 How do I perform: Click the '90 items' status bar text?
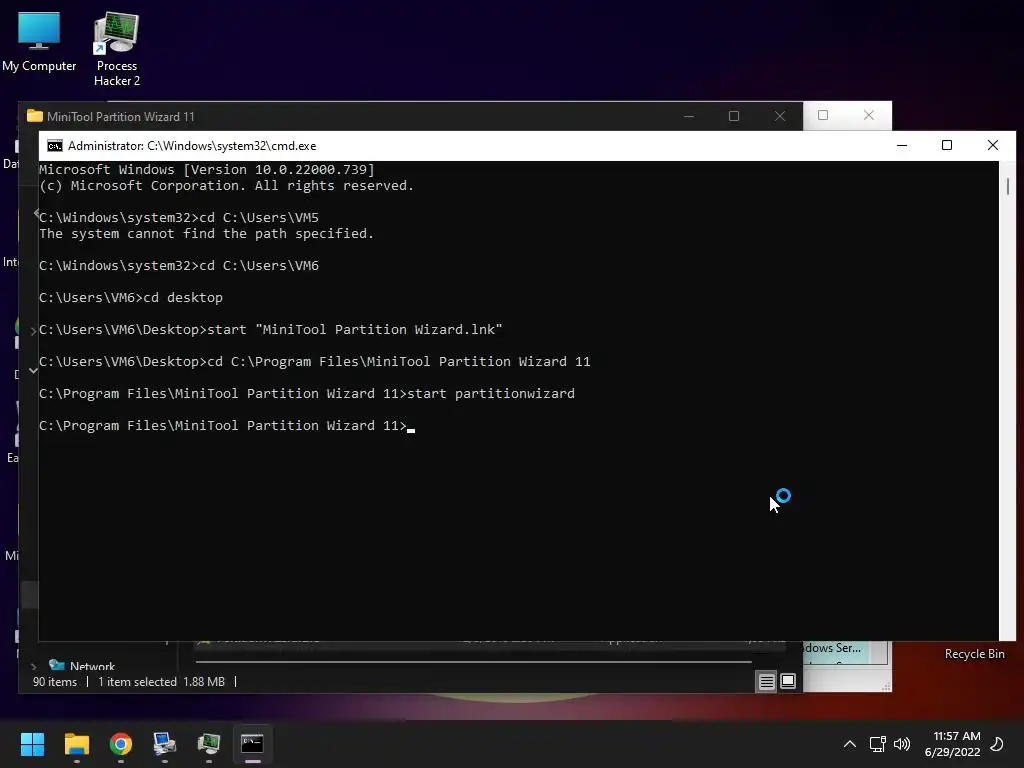coord(55,682)
